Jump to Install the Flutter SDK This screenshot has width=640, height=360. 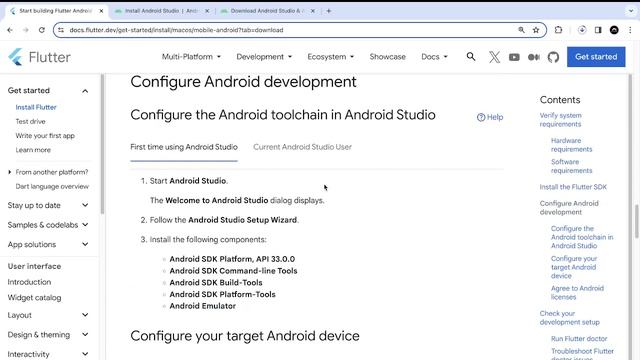pyautogui.click(x=573, y=187)
